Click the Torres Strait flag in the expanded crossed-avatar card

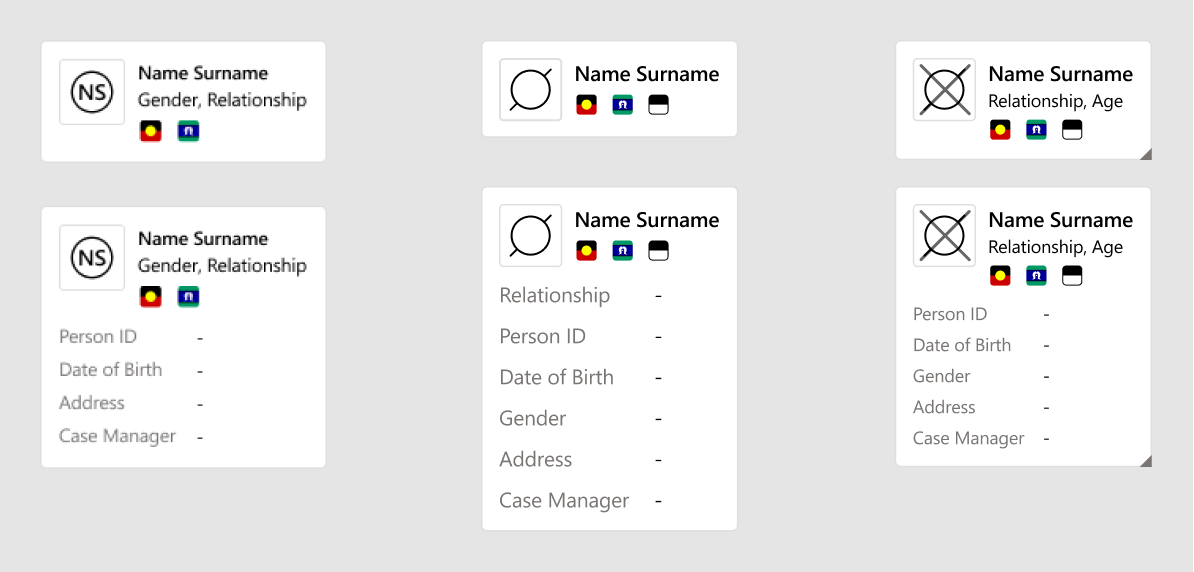click(1036, 276)
